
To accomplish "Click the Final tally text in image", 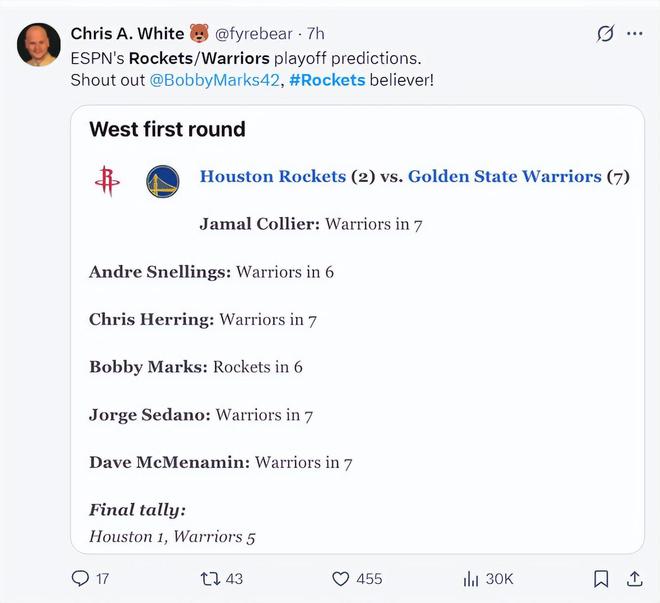I will point(137,510).
